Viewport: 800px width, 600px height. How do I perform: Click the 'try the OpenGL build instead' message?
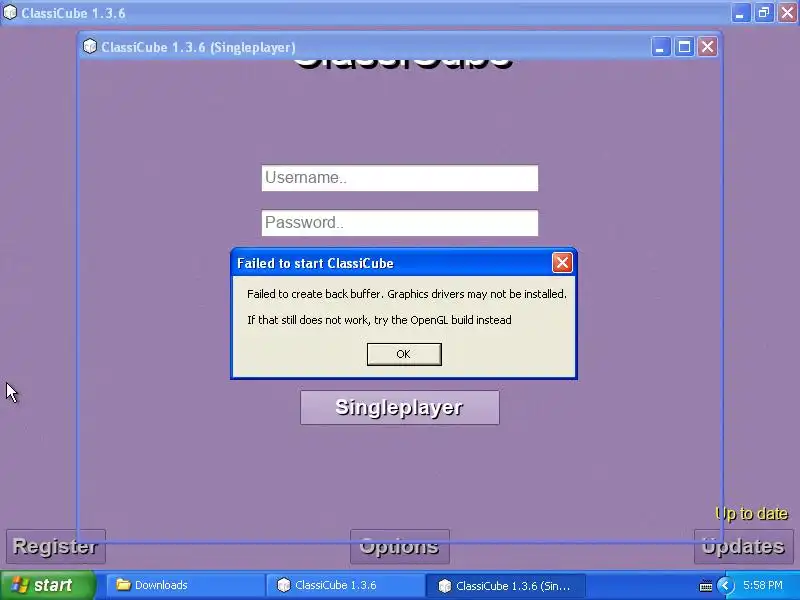tap(379, 320)
